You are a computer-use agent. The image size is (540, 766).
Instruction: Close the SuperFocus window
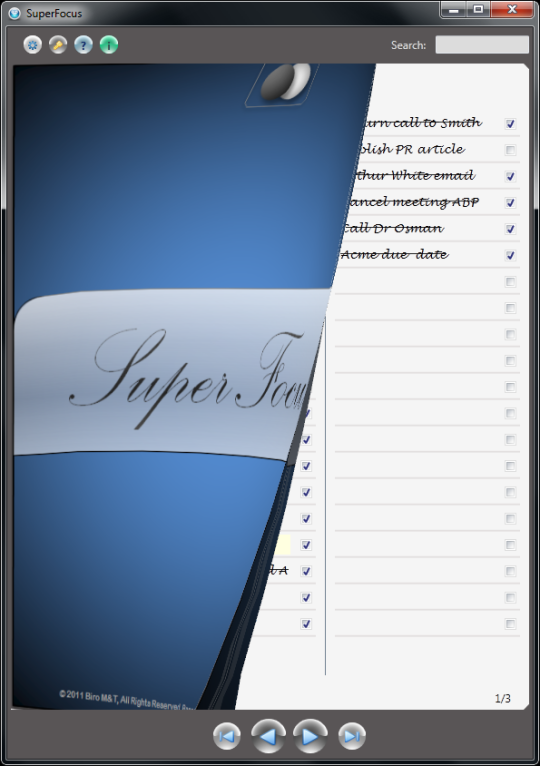[511, 9]
